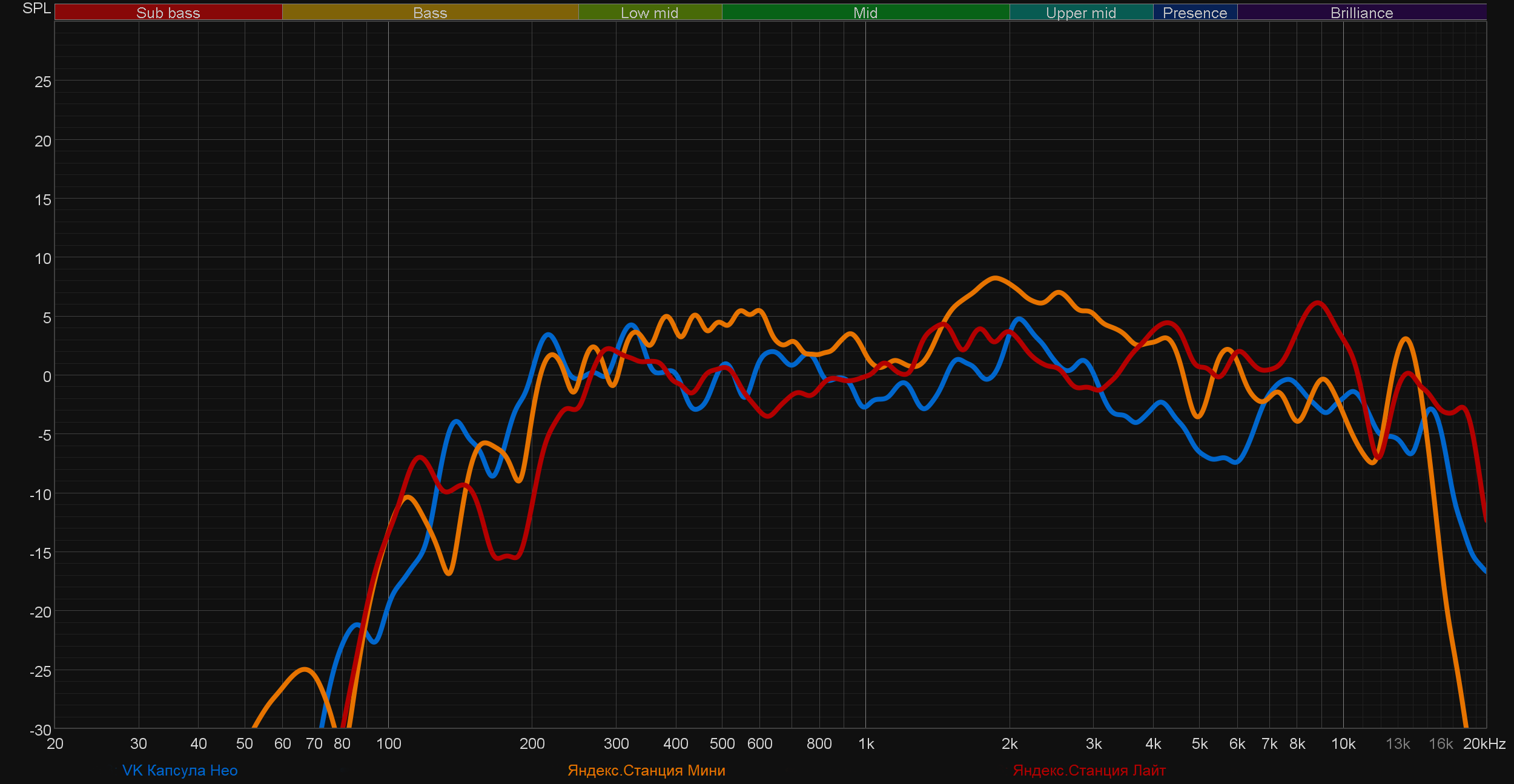Click the 2k frequency axis label

[x=1009, y=743]
